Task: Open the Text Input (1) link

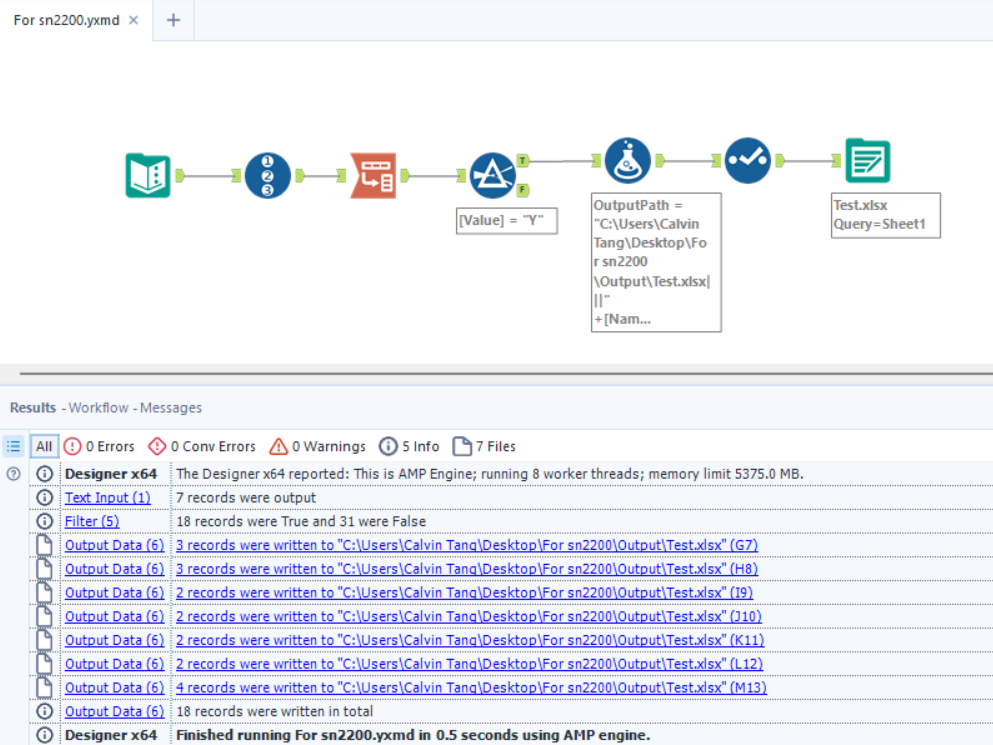Action: (x=108, y=498)
